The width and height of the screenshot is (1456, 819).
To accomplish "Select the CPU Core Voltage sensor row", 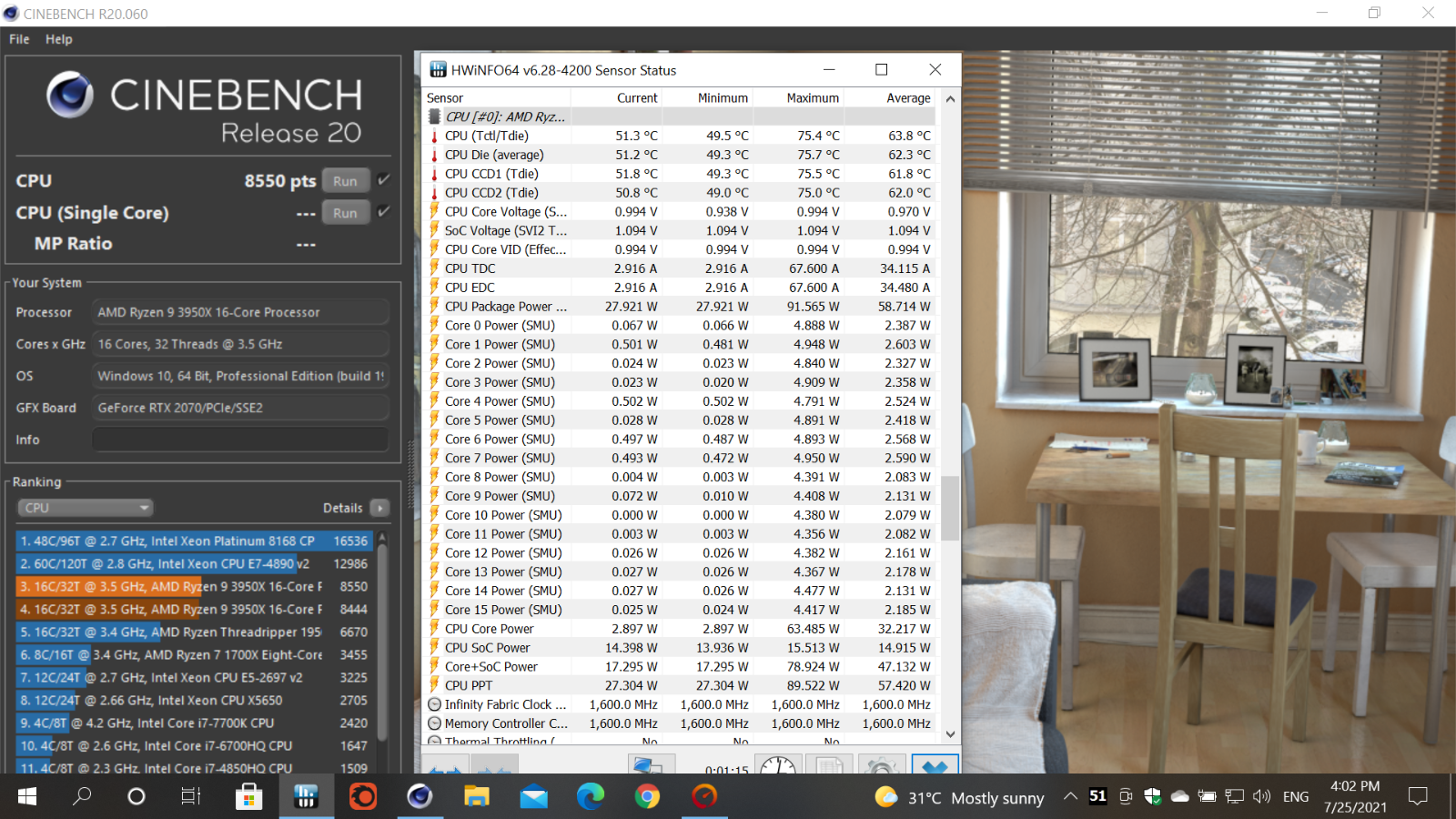I will point(680,211).
